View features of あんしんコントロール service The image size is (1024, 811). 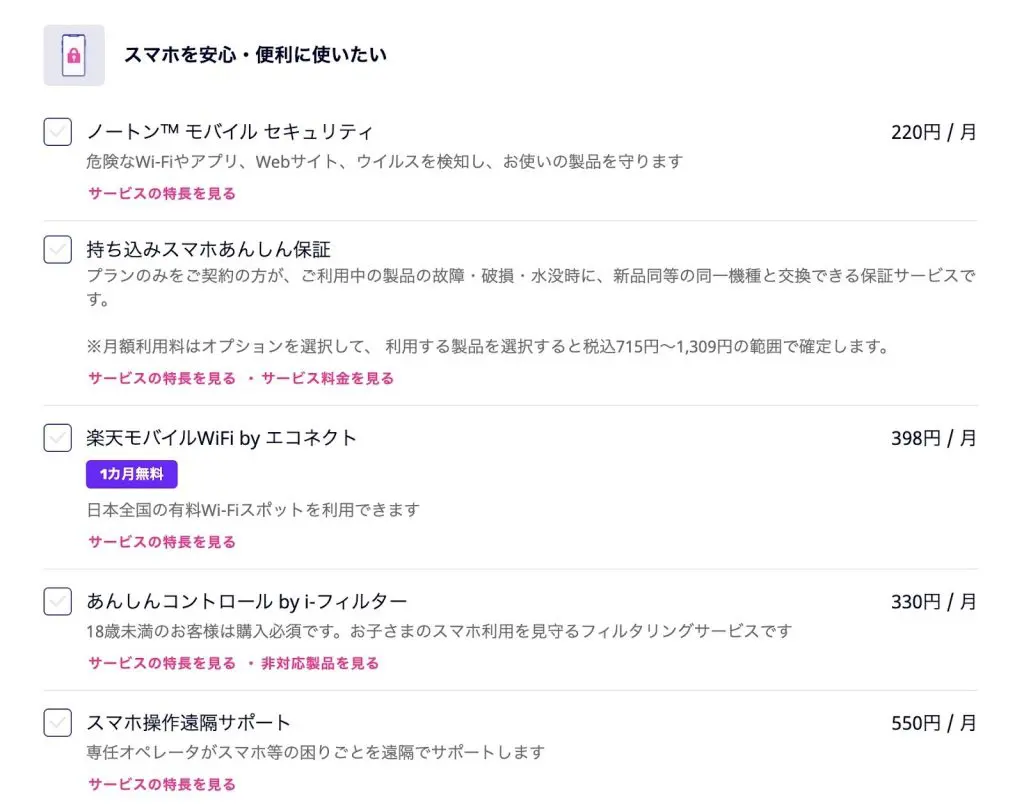(x=159, y=662)
